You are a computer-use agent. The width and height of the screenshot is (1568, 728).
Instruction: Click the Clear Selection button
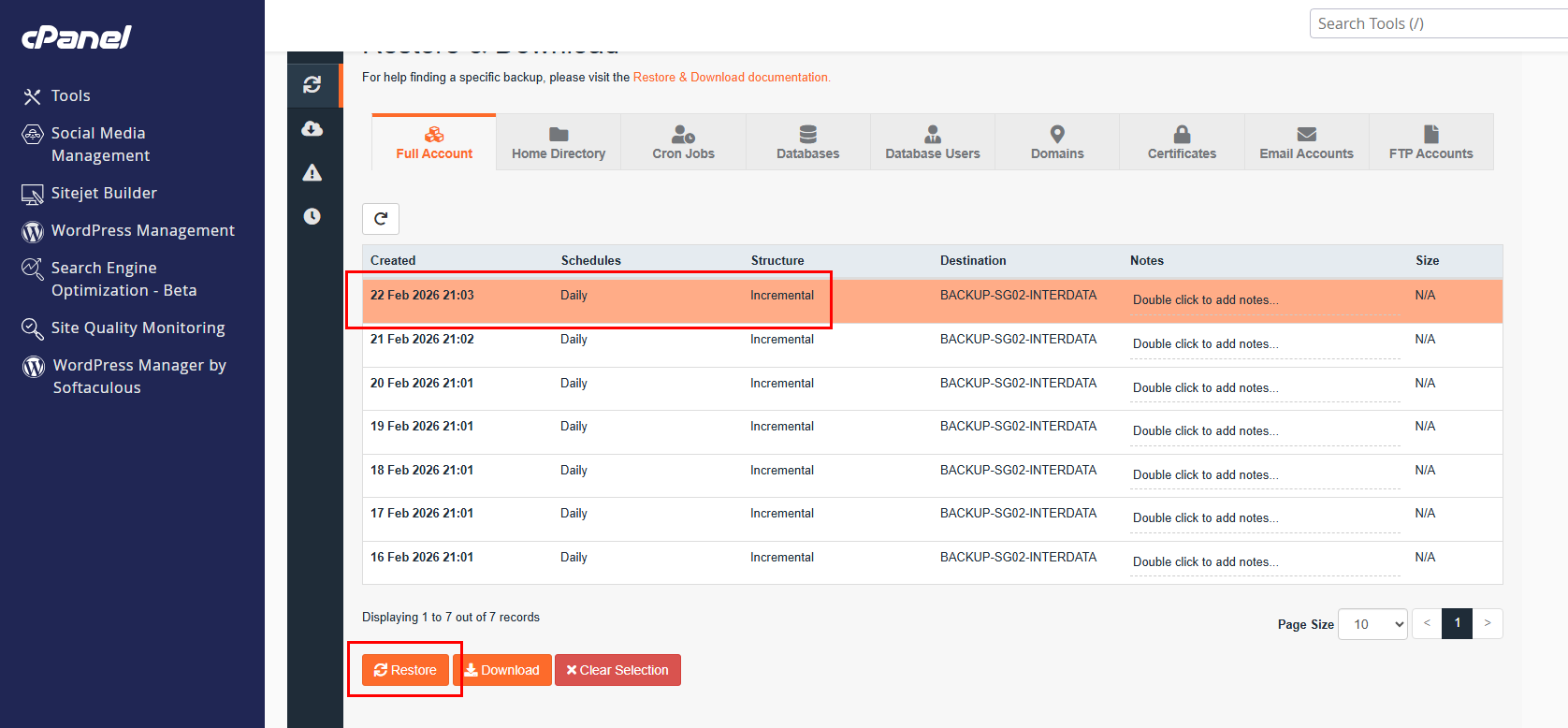click(617, 670)
